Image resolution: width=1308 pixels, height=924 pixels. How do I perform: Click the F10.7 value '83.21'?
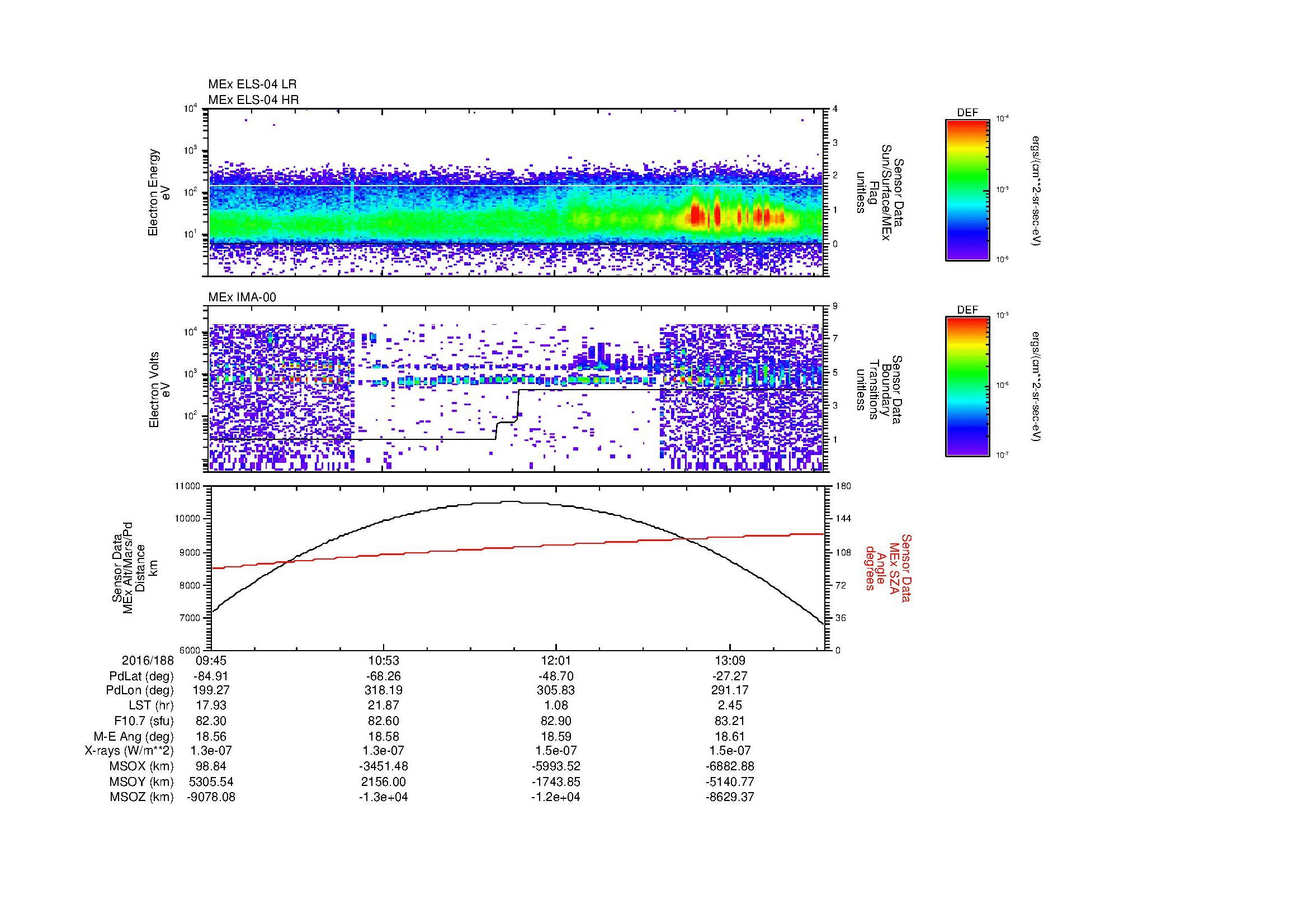click(730, 721)
